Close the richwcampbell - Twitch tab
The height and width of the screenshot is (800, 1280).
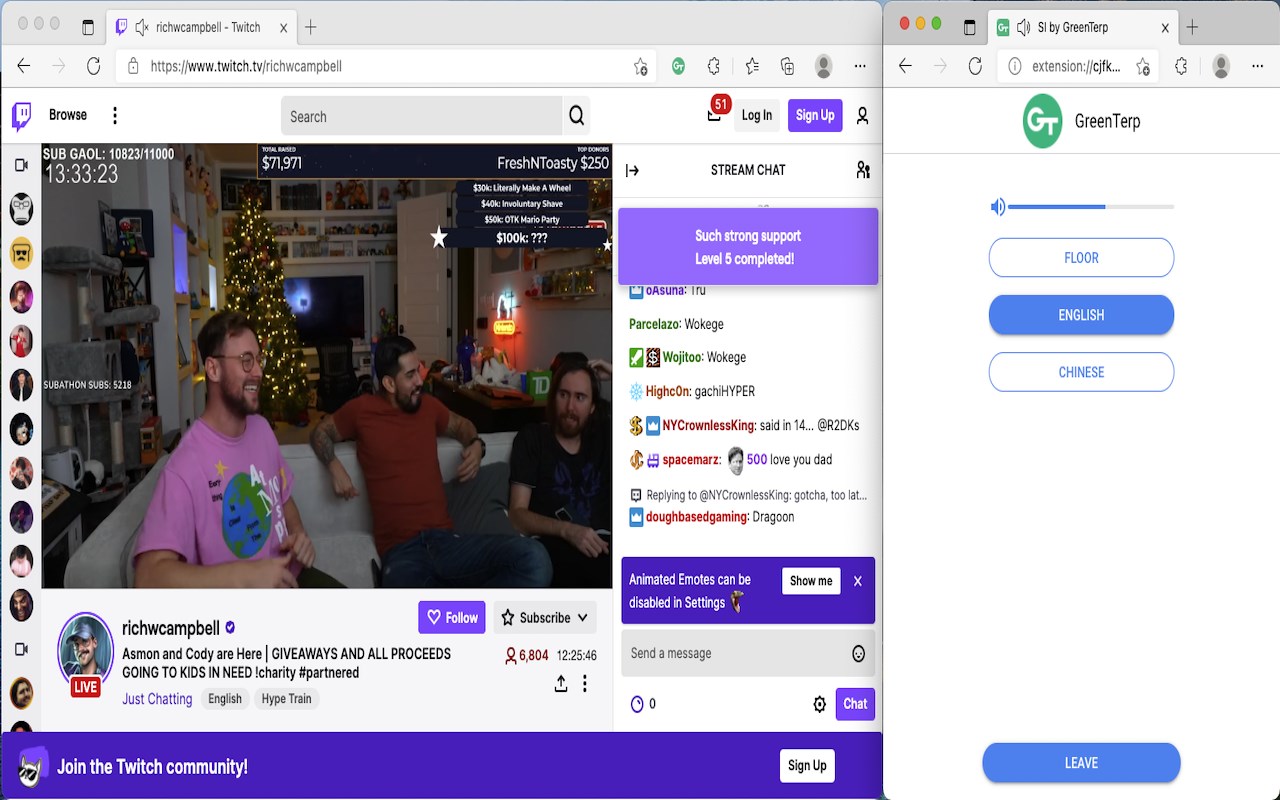tap(284, 27)
